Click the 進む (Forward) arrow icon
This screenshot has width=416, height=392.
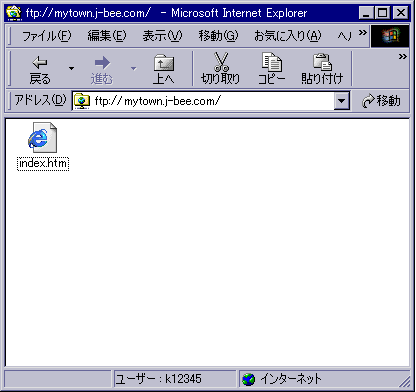[x=102, y=62]
